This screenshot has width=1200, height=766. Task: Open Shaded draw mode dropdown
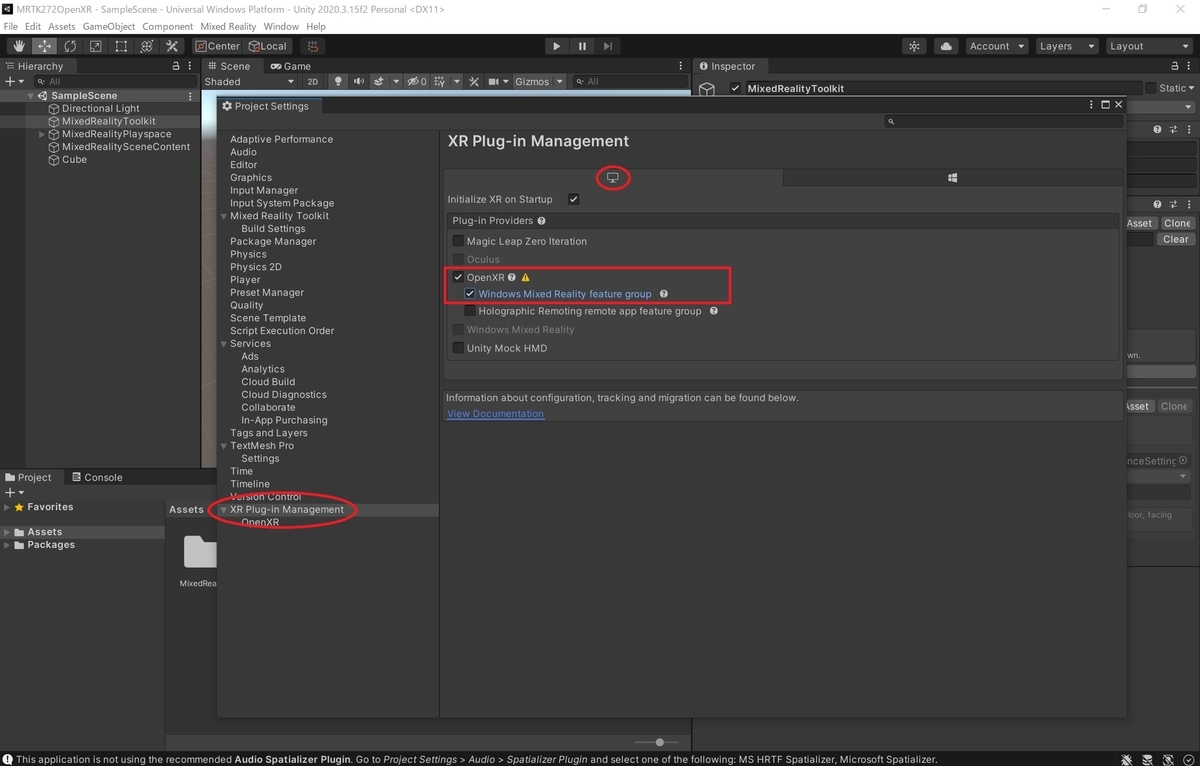[x=250, y=81]
